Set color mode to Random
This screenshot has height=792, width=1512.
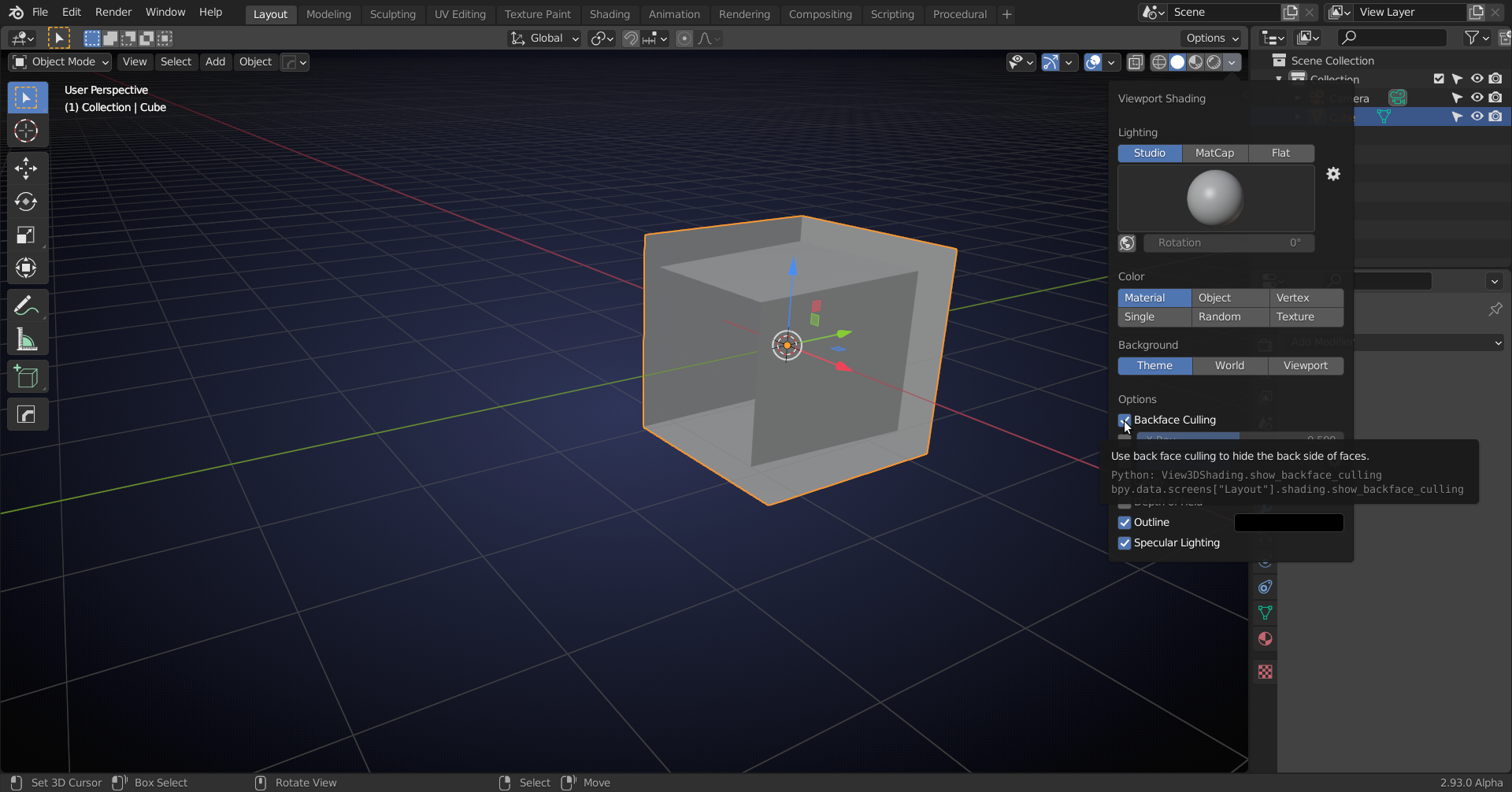(x=1229, y=317)
